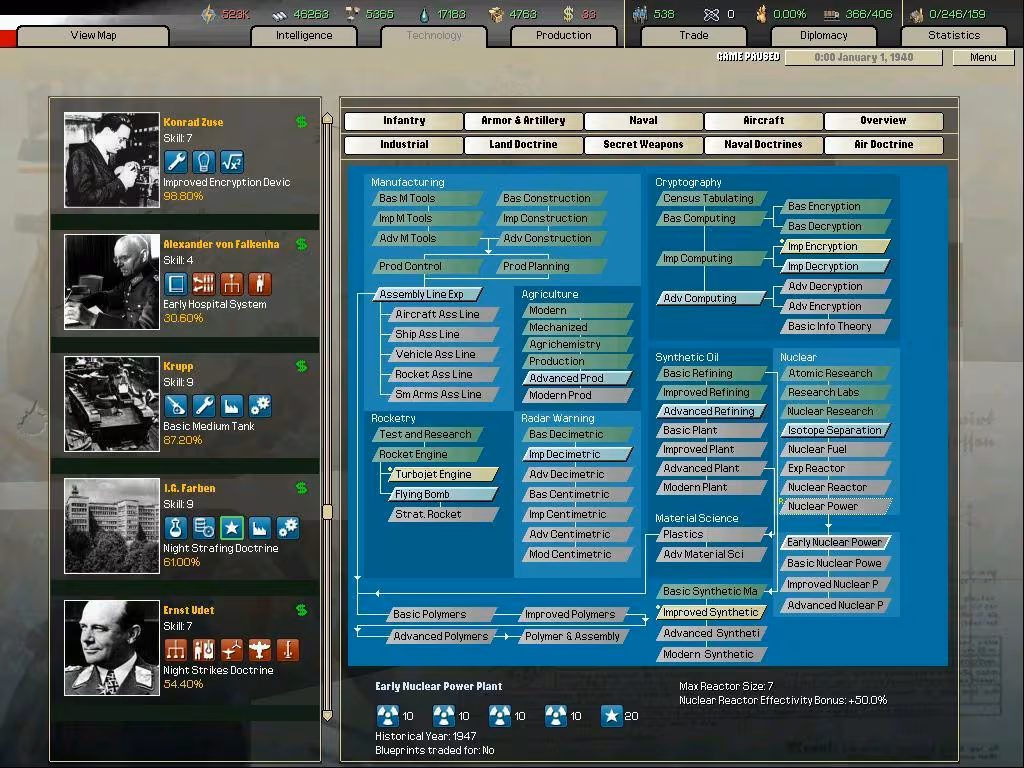Image resolution: width=1024 pixels, height=768 pixels.
Task: Click I.G. Farben's gear specialty icon
Action: (288, 528)
